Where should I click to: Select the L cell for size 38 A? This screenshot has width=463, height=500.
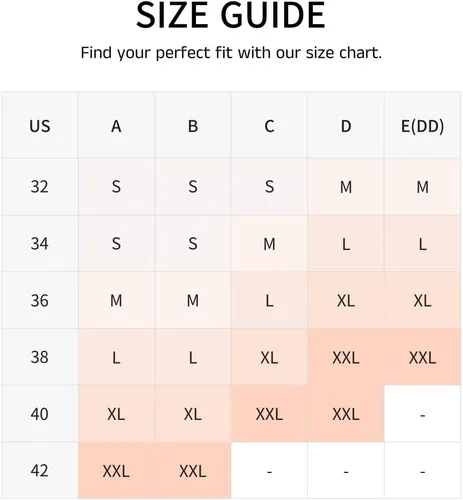pyautogui.click(x=116, y=357)
